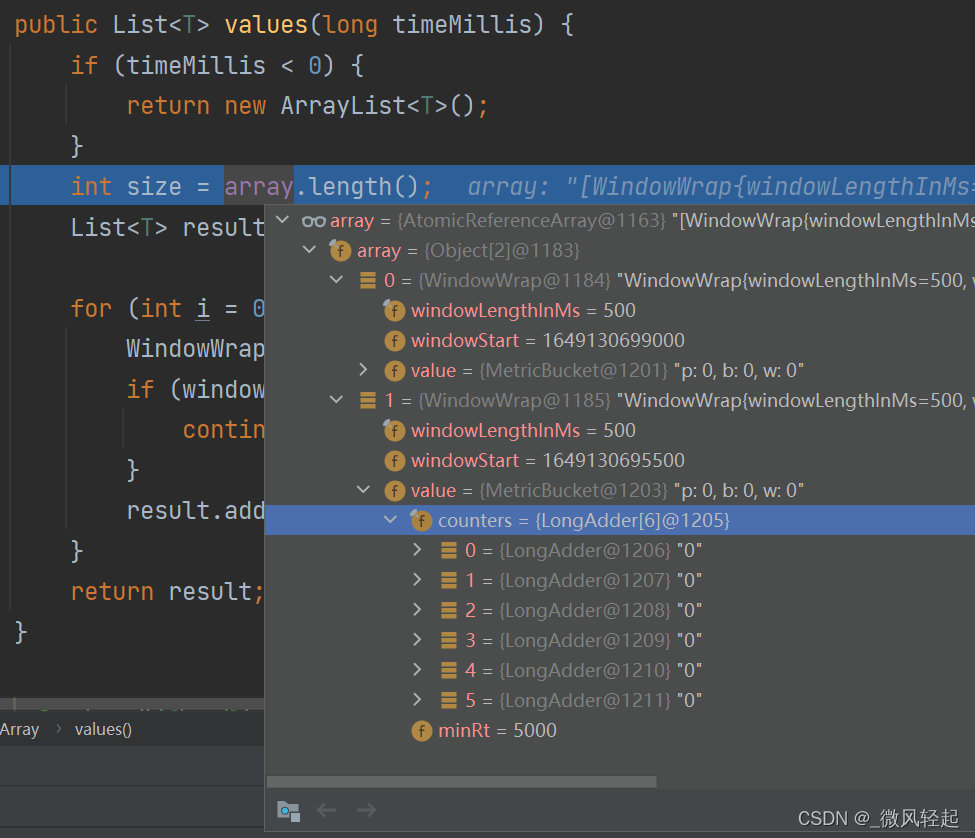Click array element icon for LongAdder@1207
The image size is (975, 838).
(x=449, y=580)
